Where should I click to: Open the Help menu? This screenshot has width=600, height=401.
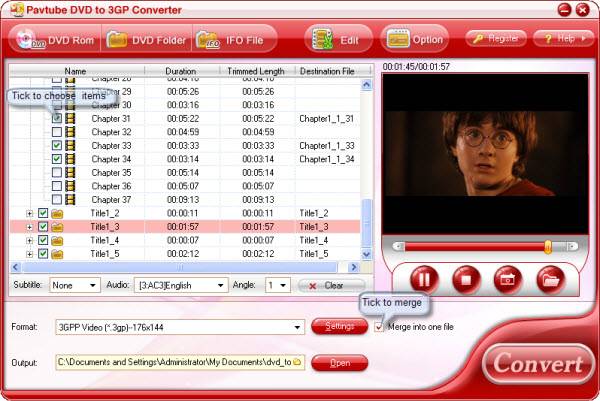(x=563, y=38)
